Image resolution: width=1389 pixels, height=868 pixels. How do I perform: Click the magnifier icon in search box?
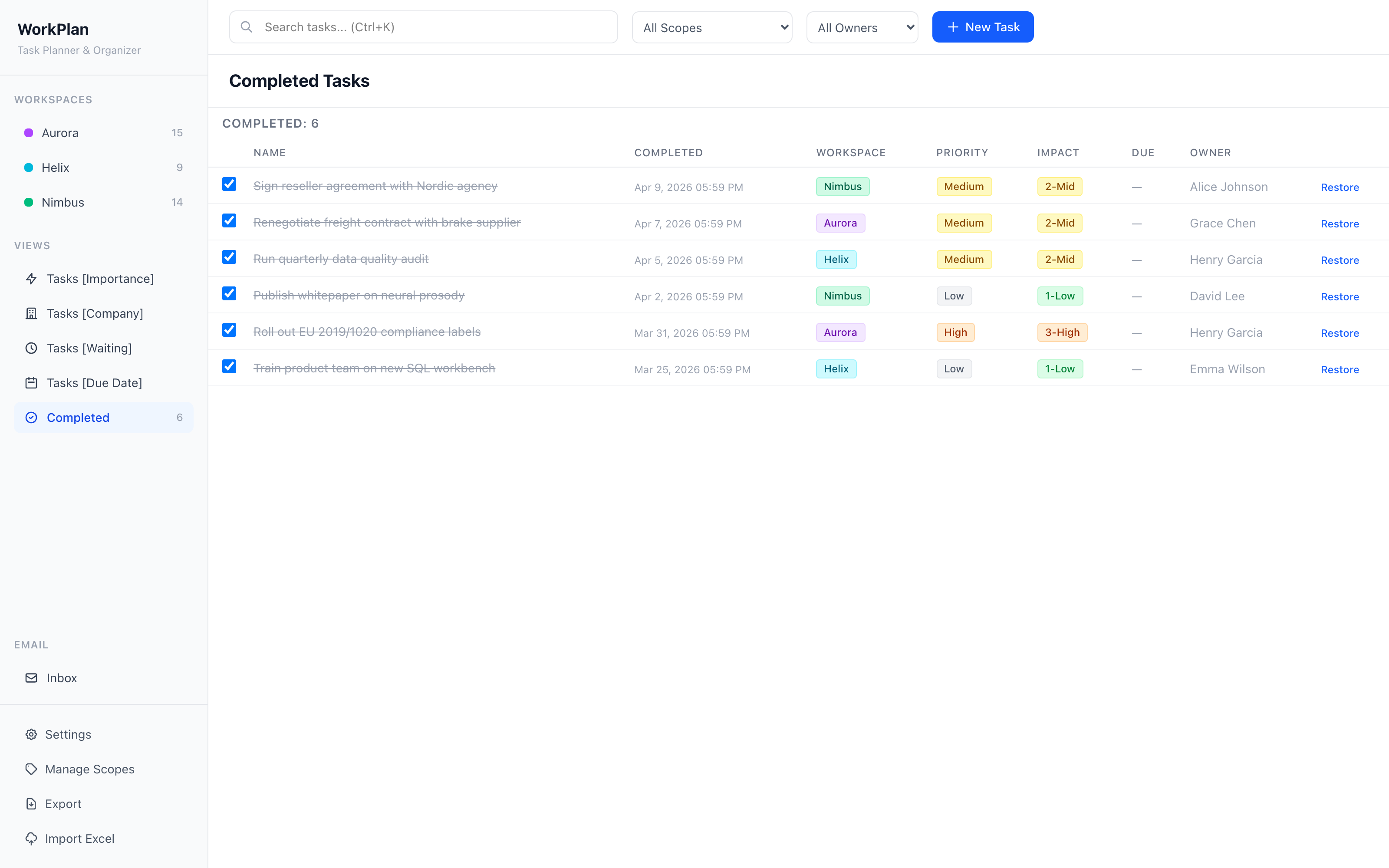pos(247,27)
